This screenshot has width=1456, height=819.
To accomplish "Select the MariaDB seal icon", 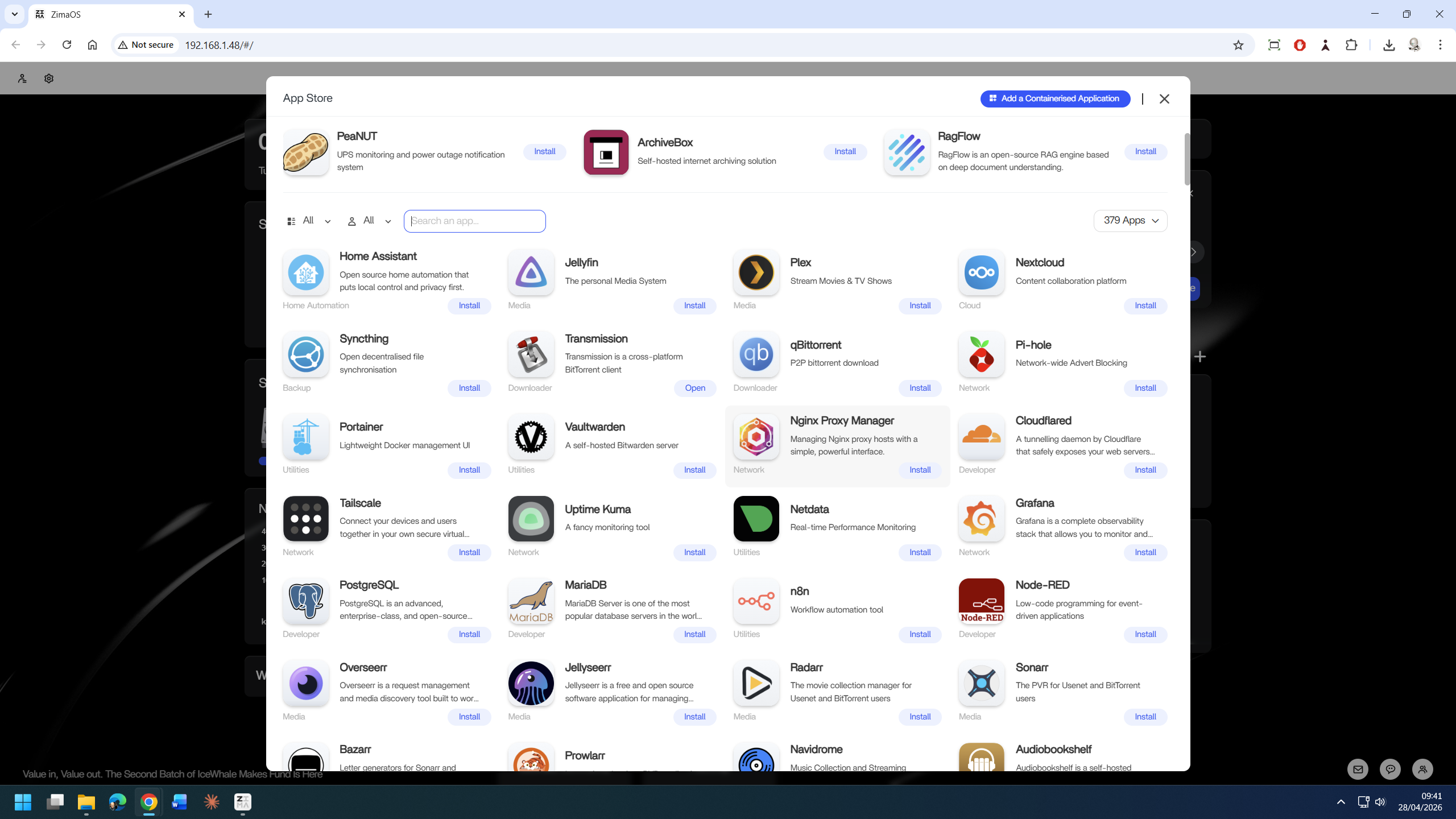I will point(531,601).
